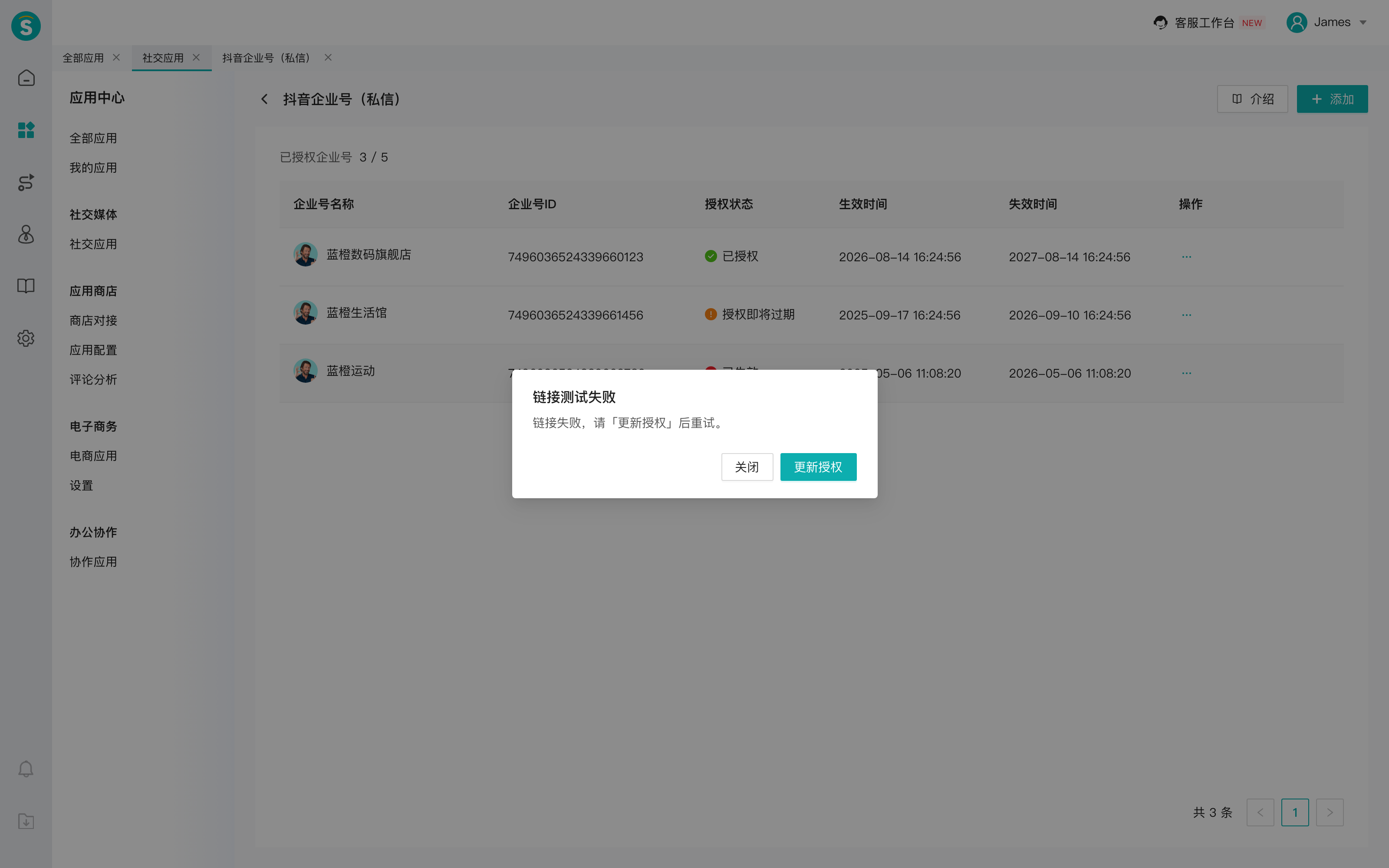
Task: Click the customer service headset icon
Action: point(1160,23)
